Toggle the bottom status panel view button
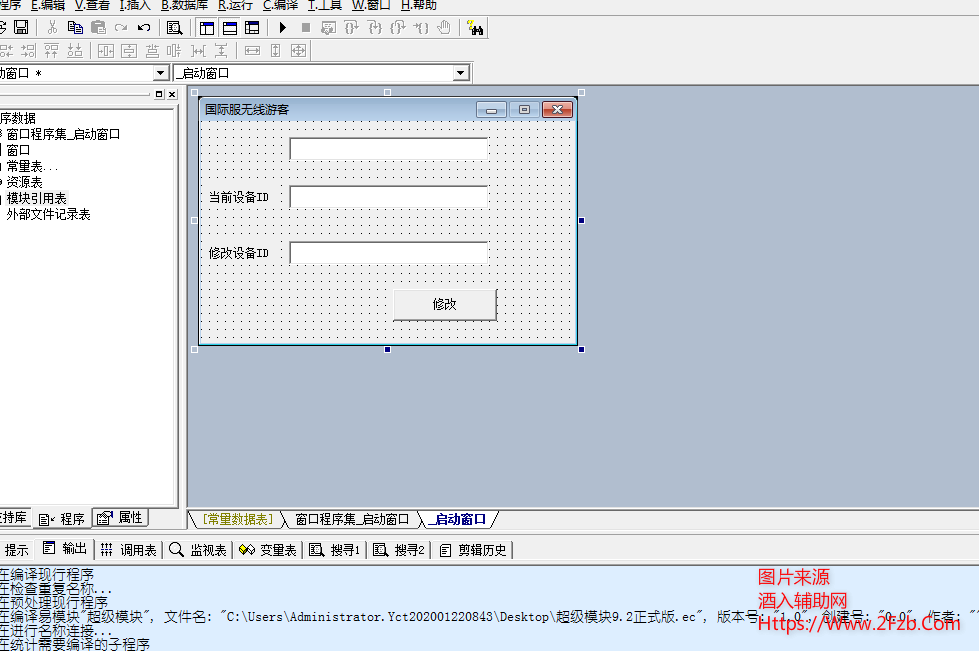The height and width of the screenshot is (651, 979). click(230, 28)
